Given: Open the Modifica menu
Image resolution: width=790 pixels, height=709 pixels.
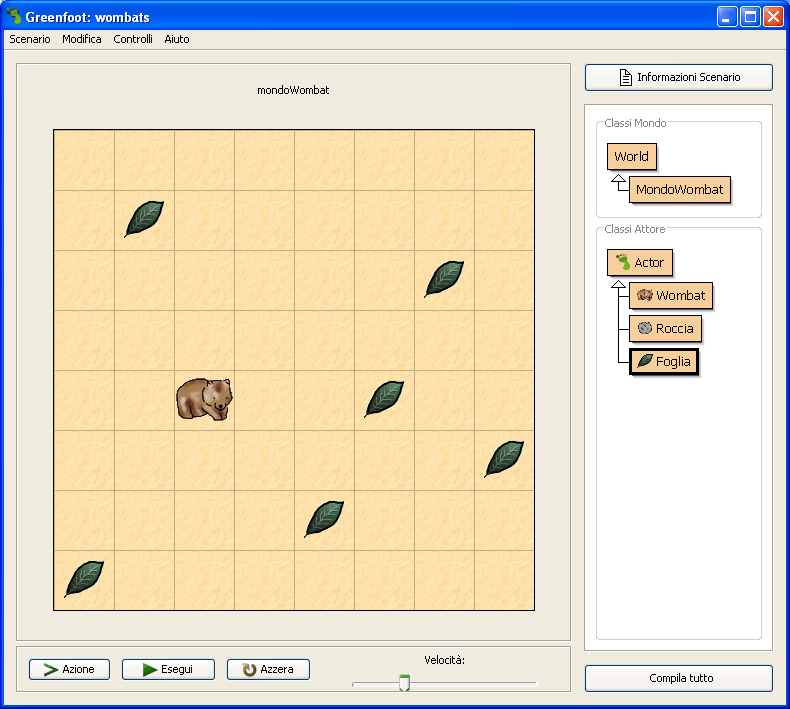Looking at the screenshot, I should 82,39.
